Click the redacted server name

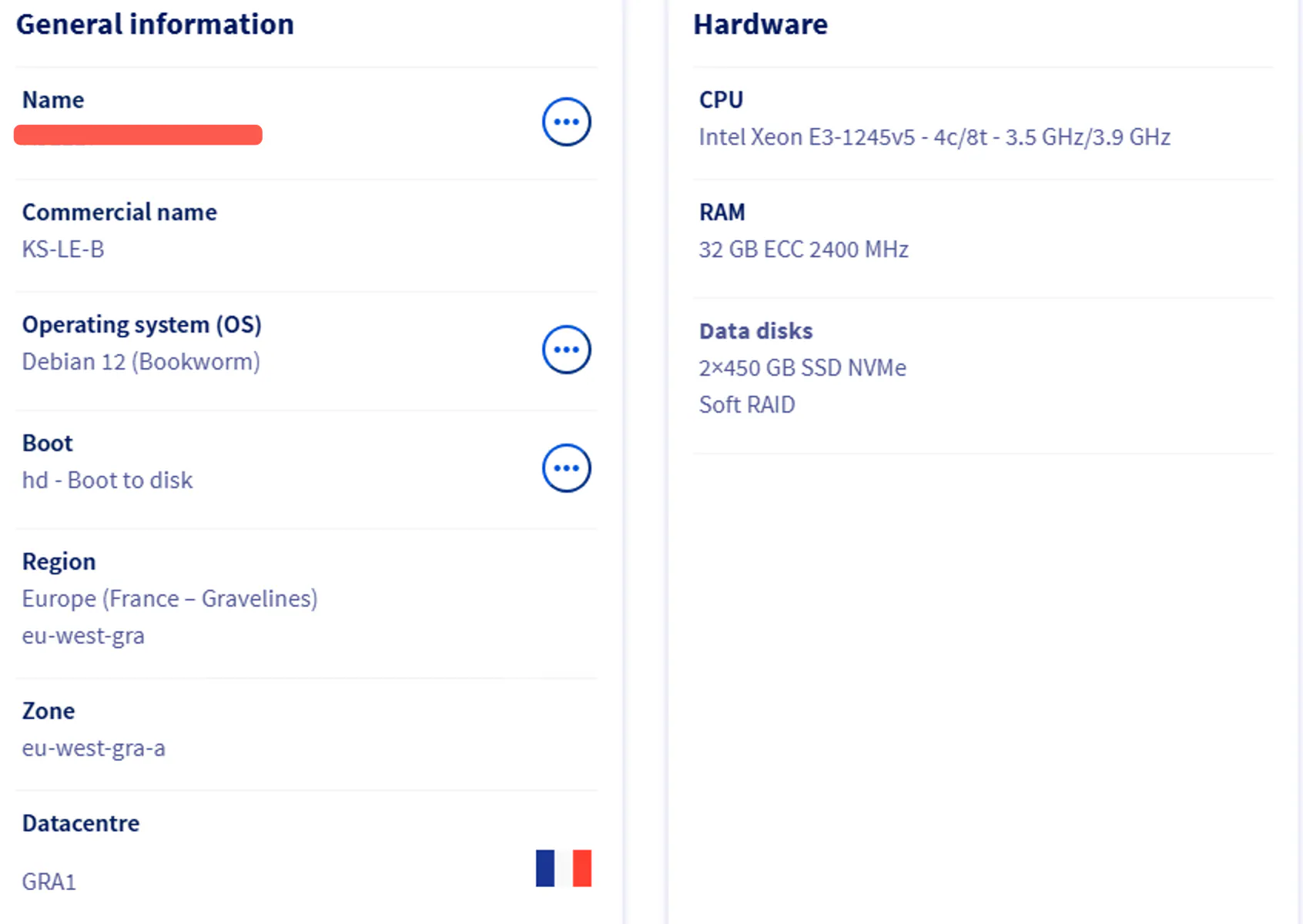(x=139, y=135)
